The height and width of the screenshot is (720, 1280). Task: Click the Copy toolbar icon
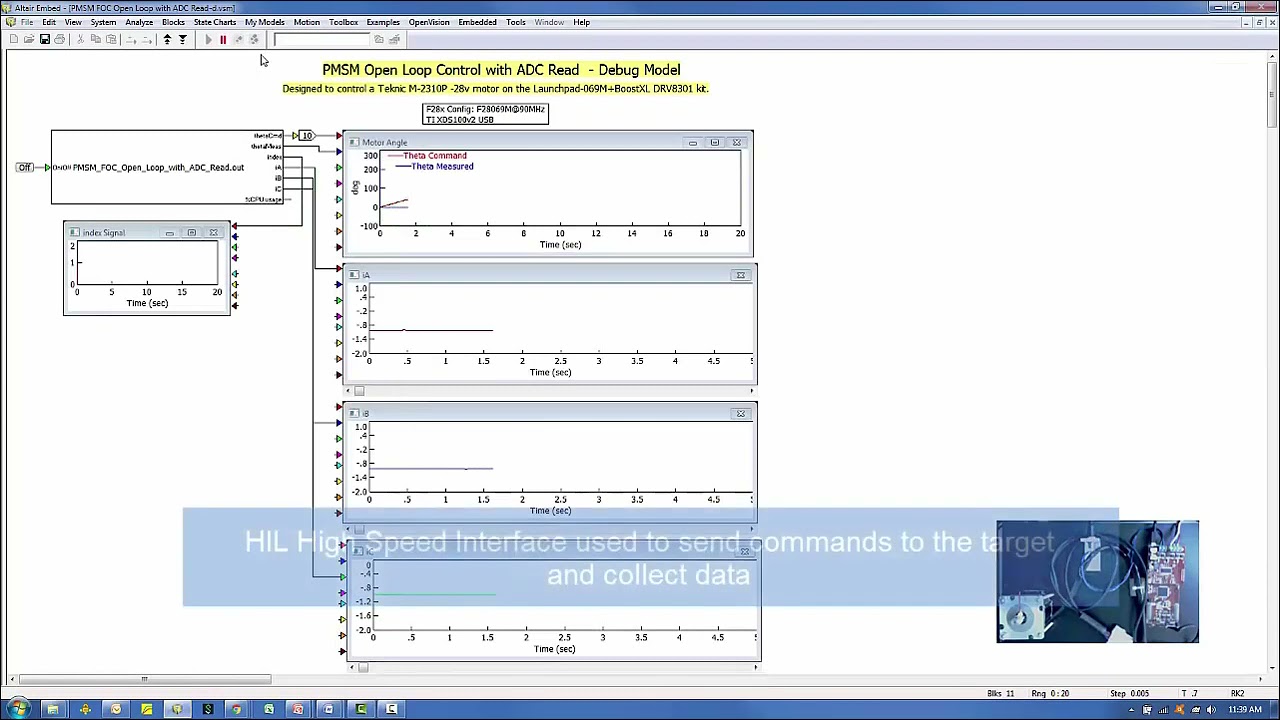[96, 39]
